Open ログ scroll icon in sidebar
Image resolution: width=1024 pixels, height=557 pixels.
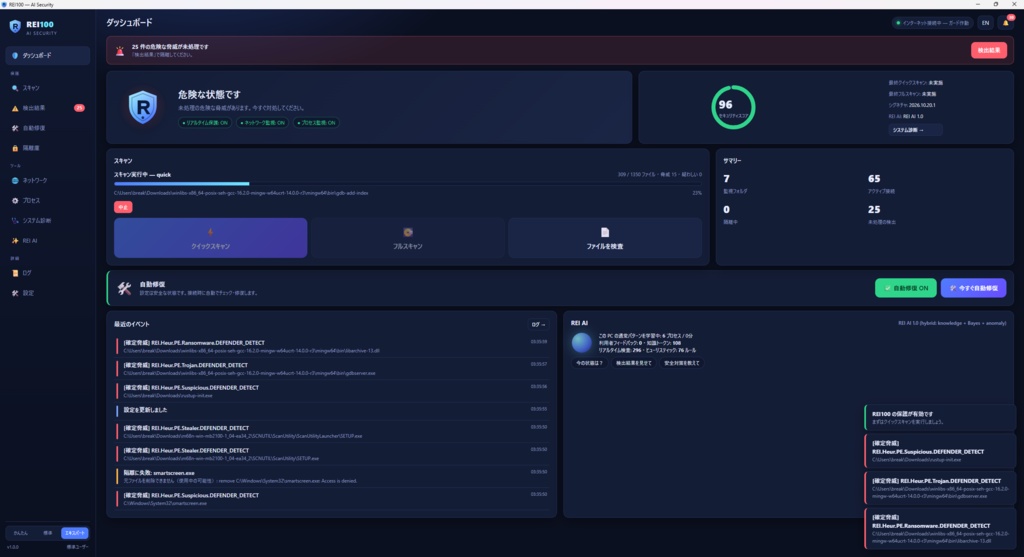pos(15,273)
